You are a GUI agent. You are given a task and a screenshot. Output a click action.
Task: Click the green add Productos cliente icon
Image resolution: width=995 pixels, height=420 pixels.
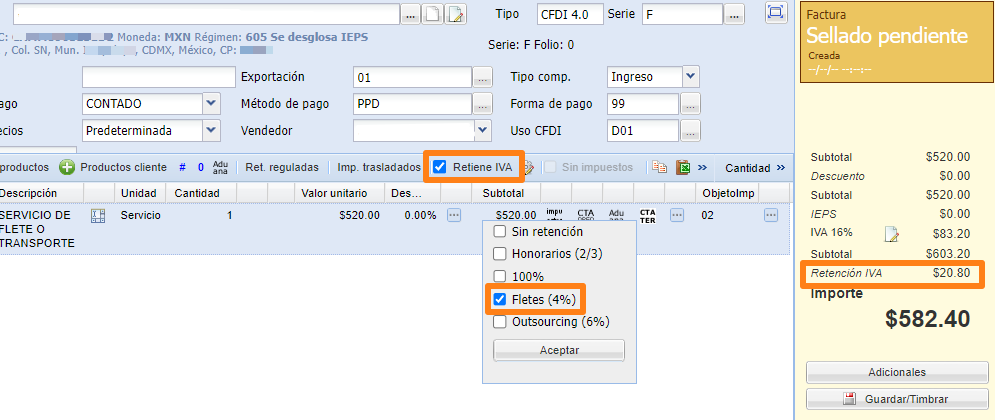click(x=67, y=167)
